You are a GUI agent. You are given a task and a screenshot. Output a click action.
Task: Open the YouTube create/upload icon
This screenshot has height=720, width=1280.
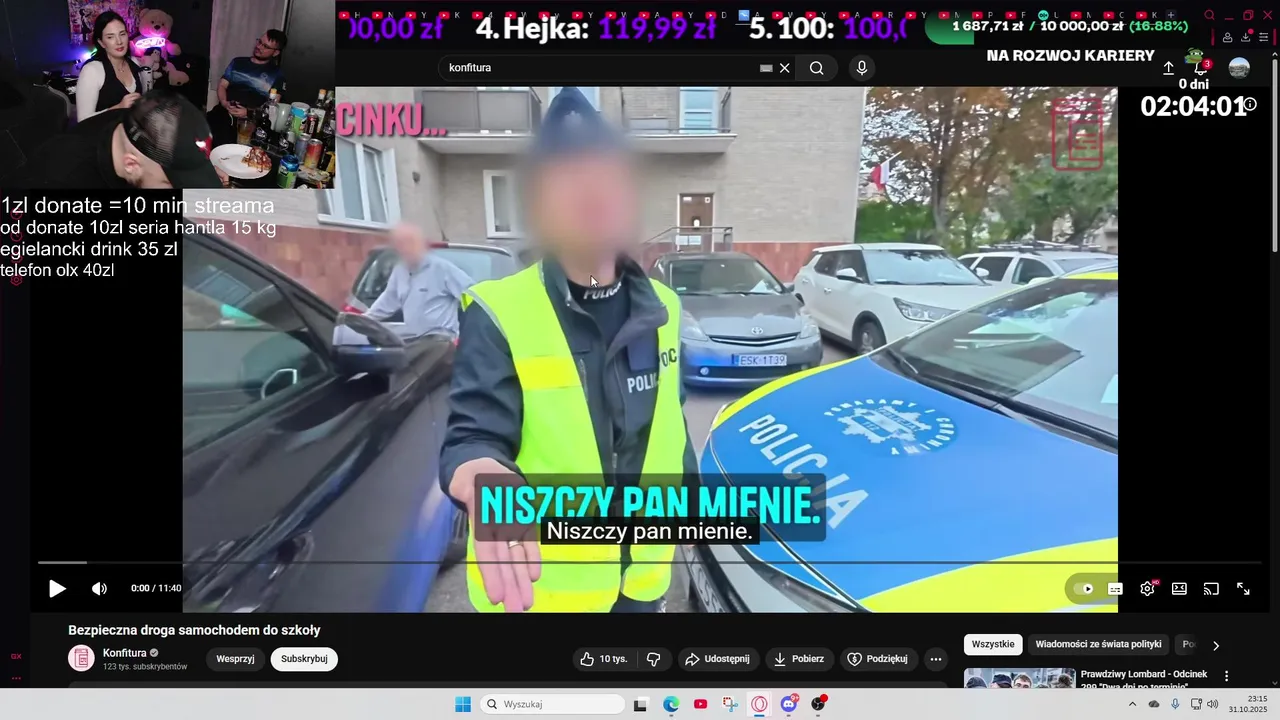coord(1168,68)
